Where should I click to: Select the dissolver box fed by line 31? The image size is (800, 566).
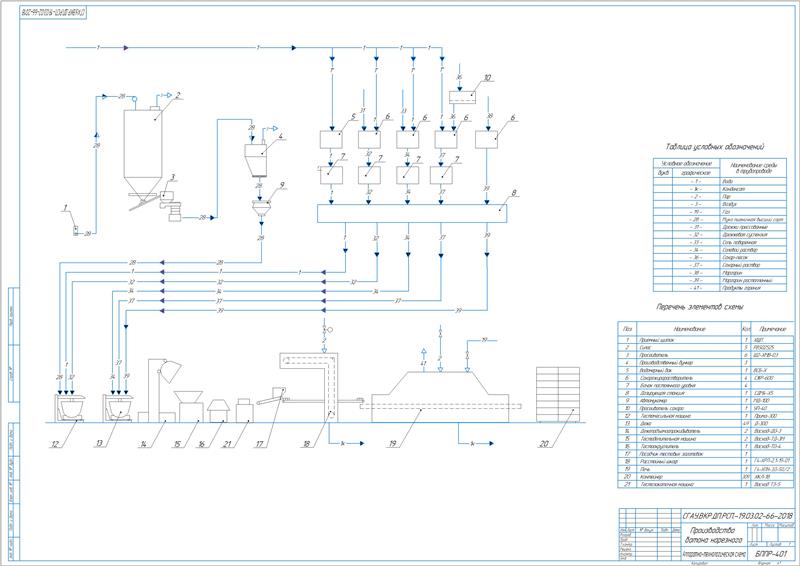[x=369, y=140]
